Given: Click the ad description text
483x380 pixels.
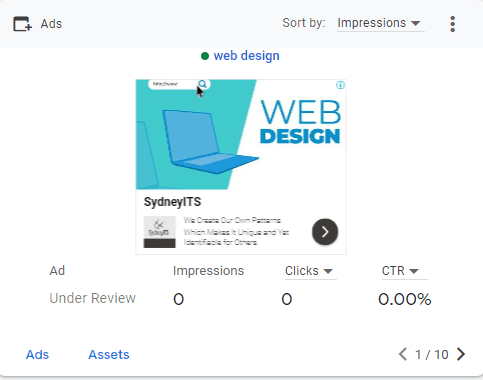Looking at the screenshot, I should [x=236, y=231].
